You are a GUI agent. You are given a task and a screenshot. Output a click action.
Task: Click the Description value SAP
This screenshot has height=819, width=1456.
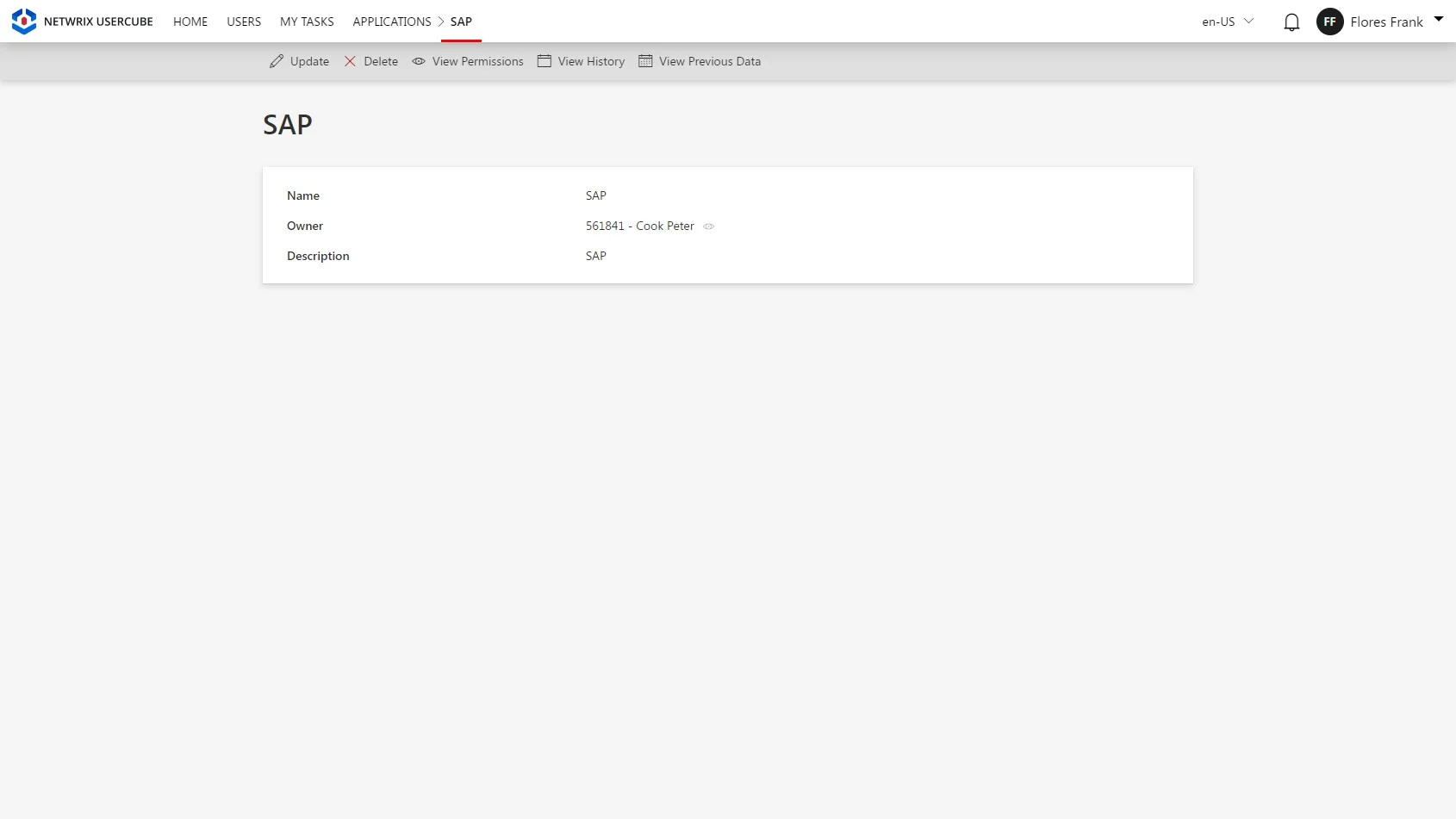click(x=596, y=256)
